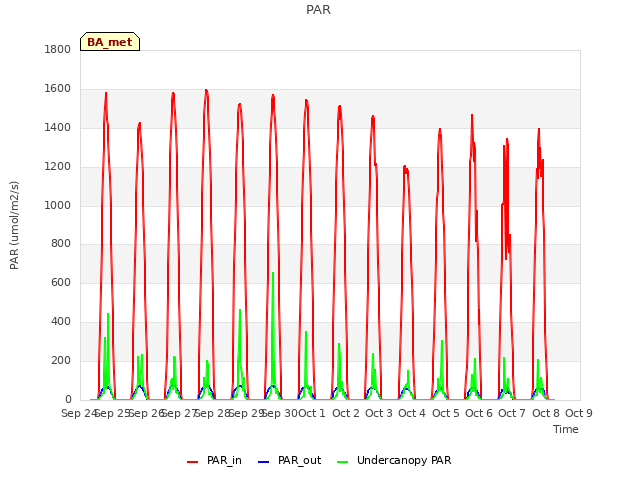Click the 1000 y-axis tick label
The height and width of the screenshot is (480, 640).
[x=58, y=205]
